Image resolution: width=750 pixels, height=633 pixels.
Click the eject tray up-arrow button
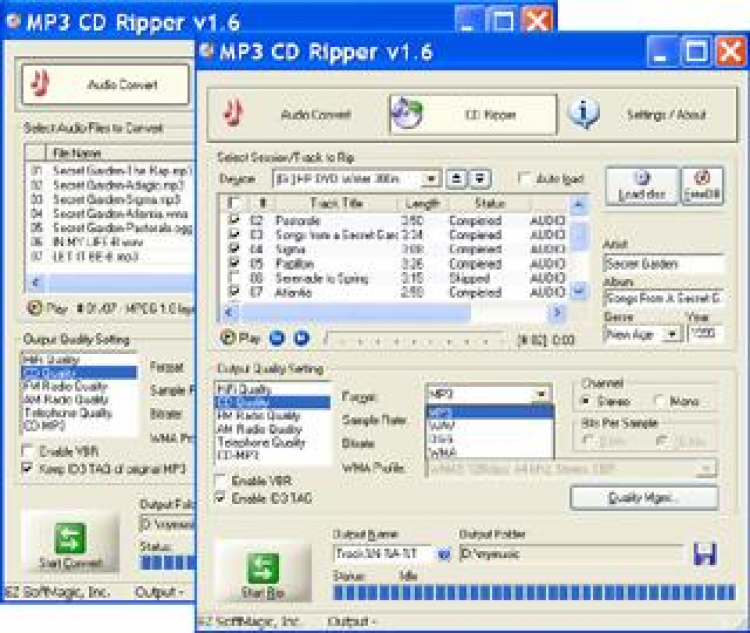[456, 179]
